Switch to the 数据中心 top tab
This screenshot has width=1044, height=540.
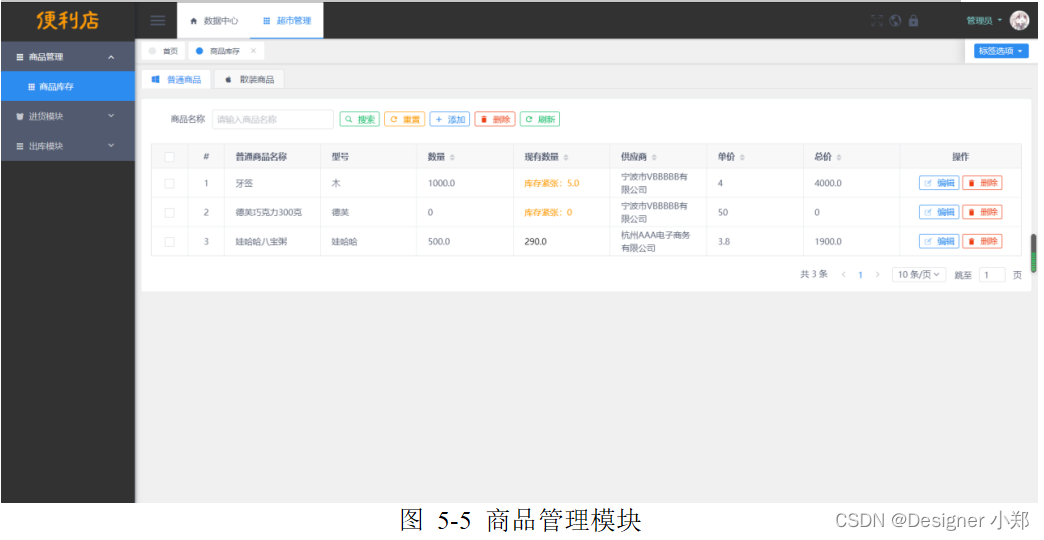[x=214, y=21]
